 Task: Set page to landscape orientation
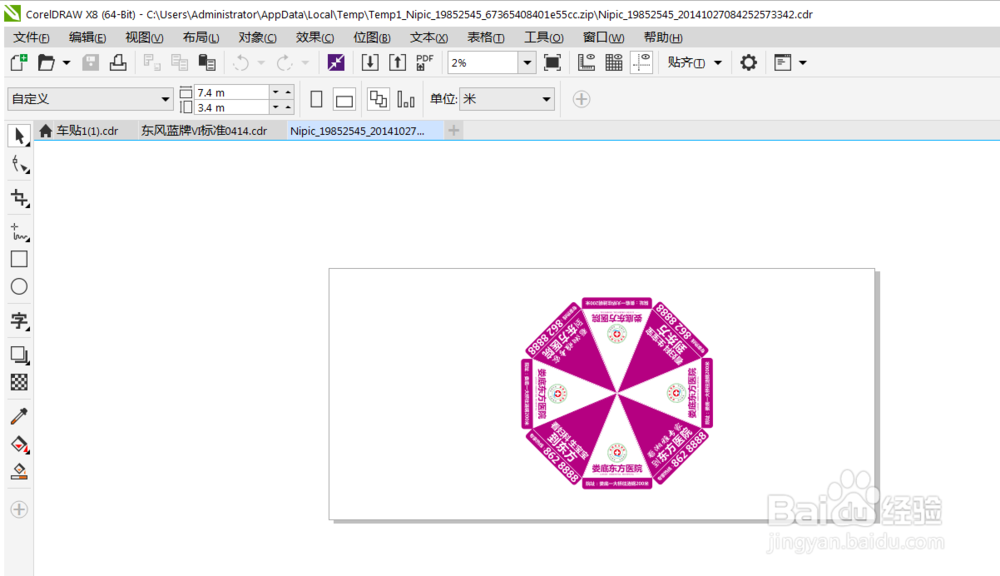344,100
